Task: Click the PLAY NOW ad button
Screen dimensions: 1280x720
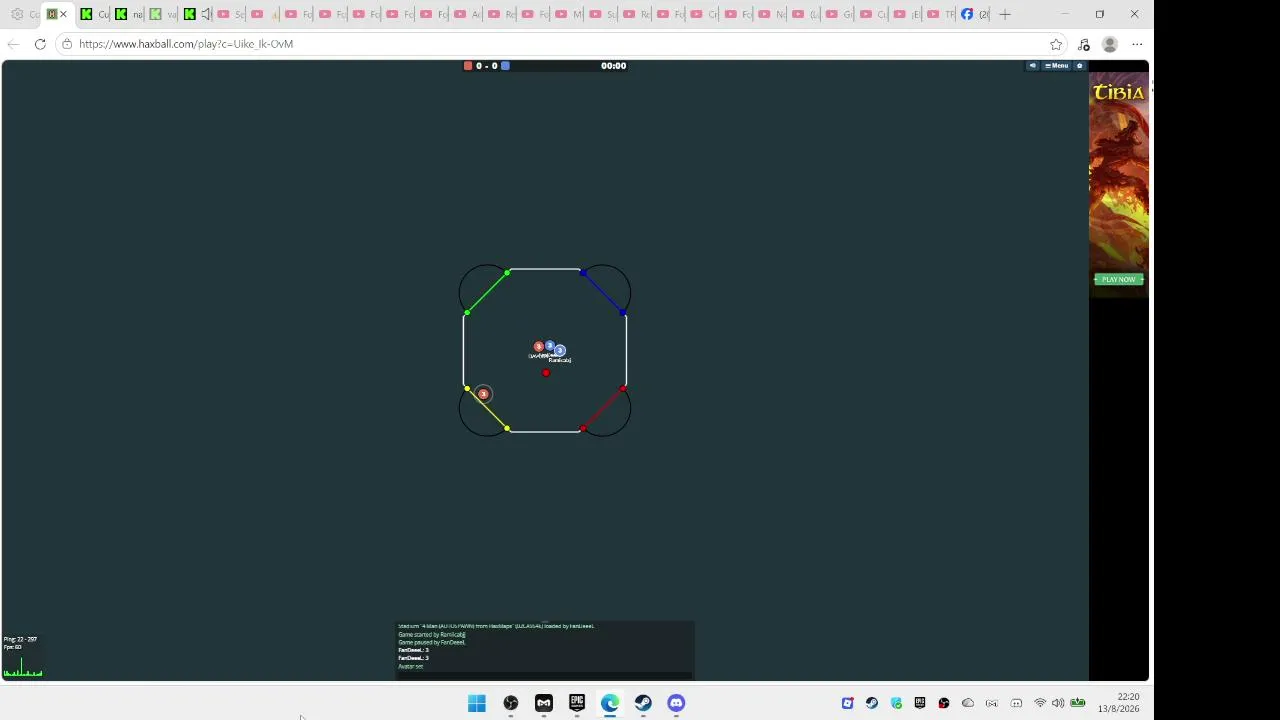Action: tap(1118, 279)
